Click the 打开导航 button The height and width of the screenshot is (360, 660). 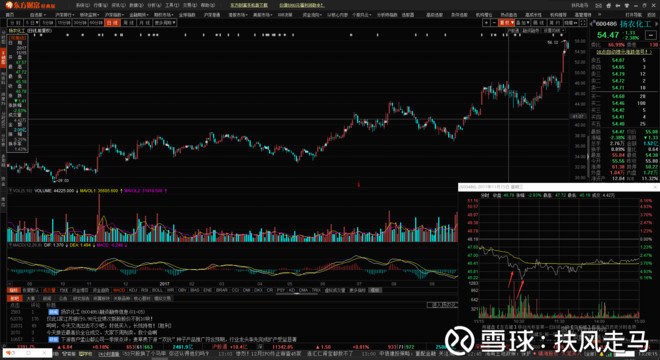633,15
